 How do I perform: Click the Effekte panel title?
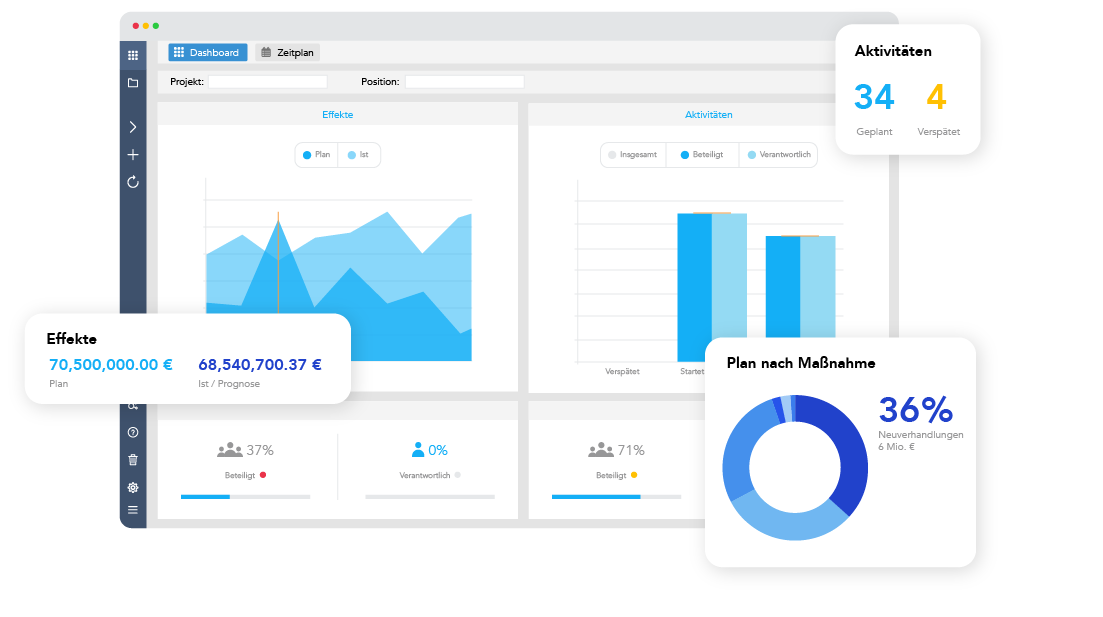(x=337, y=115)
